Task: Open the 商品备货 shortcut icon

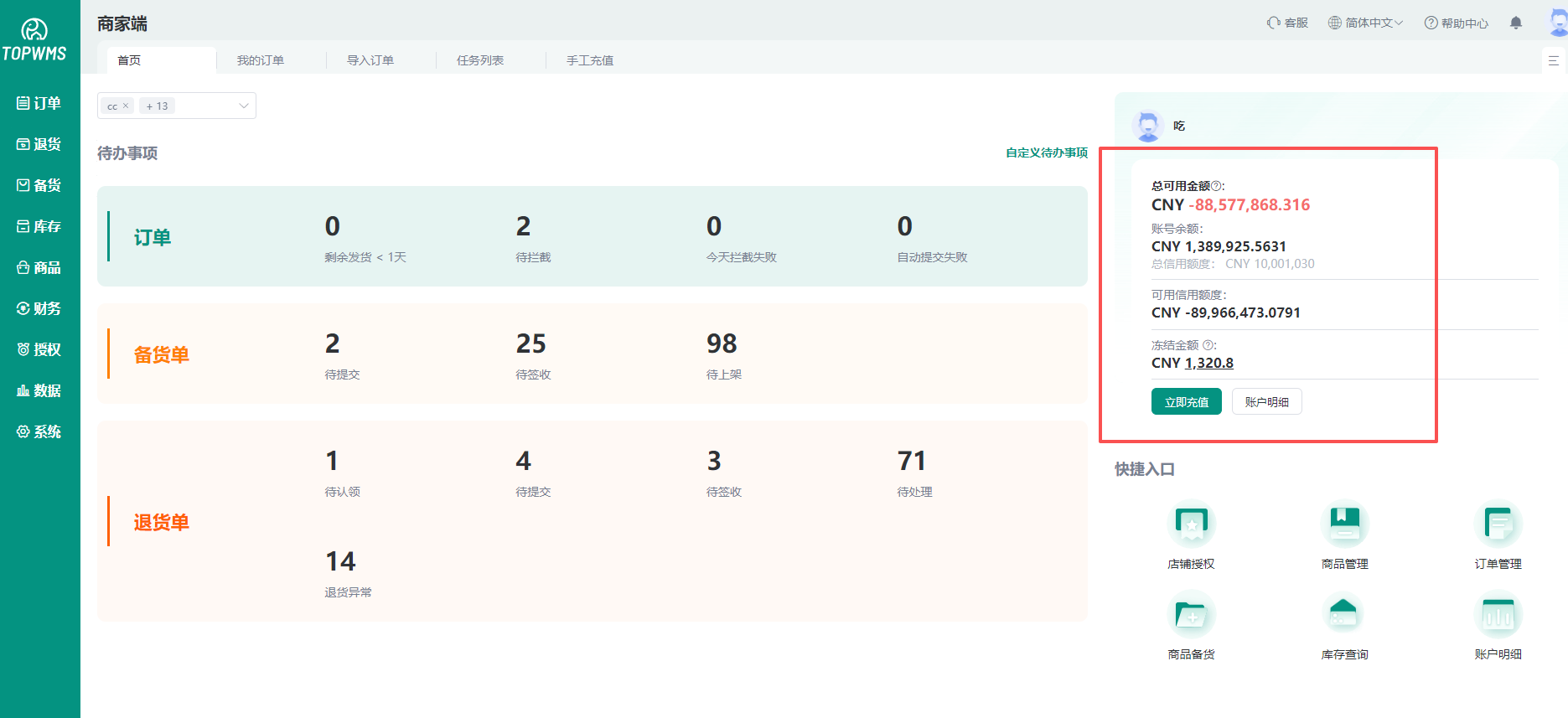Action: click(x=1192, y=614)
